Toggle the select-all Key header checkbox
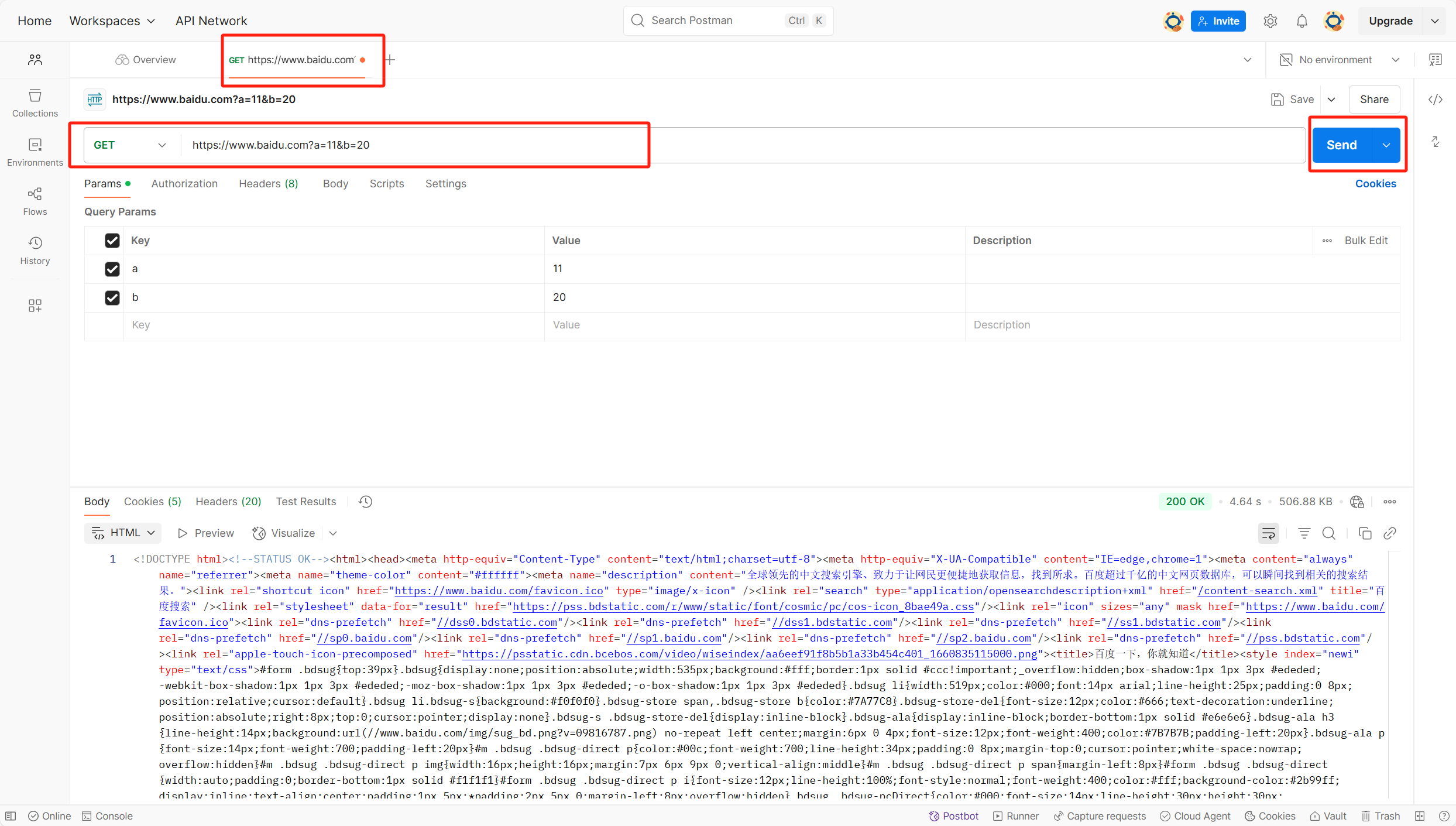Screen dimensions: 1456x826 coord(112,241)
